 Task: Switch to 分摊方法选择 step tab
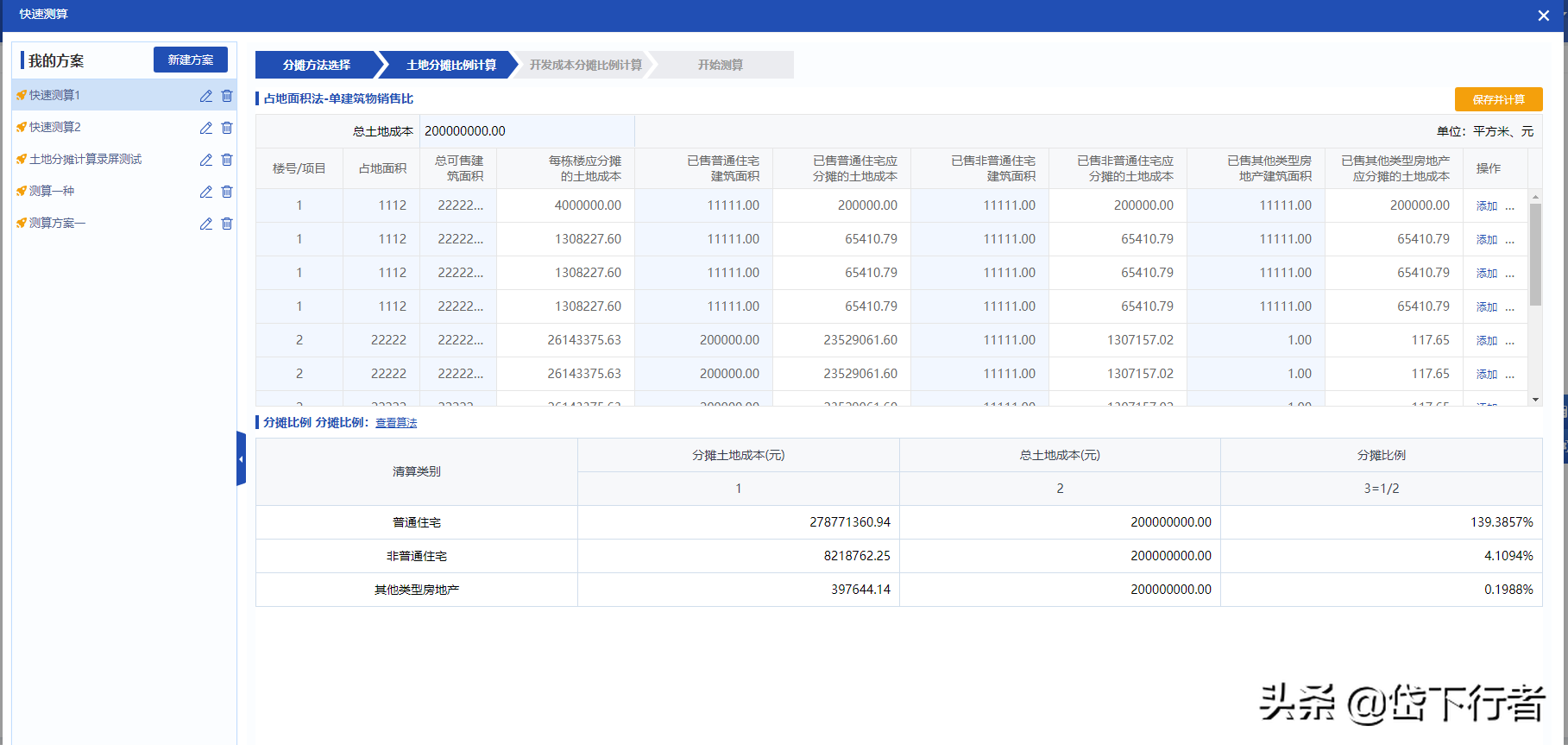click(x=317, y=65)
